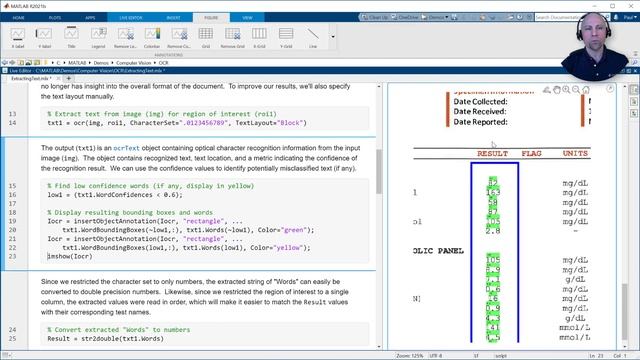Viewport: 640px width, 360px height.
Task: Enable the X-Grid lines
Action: (x=259, y=37)
